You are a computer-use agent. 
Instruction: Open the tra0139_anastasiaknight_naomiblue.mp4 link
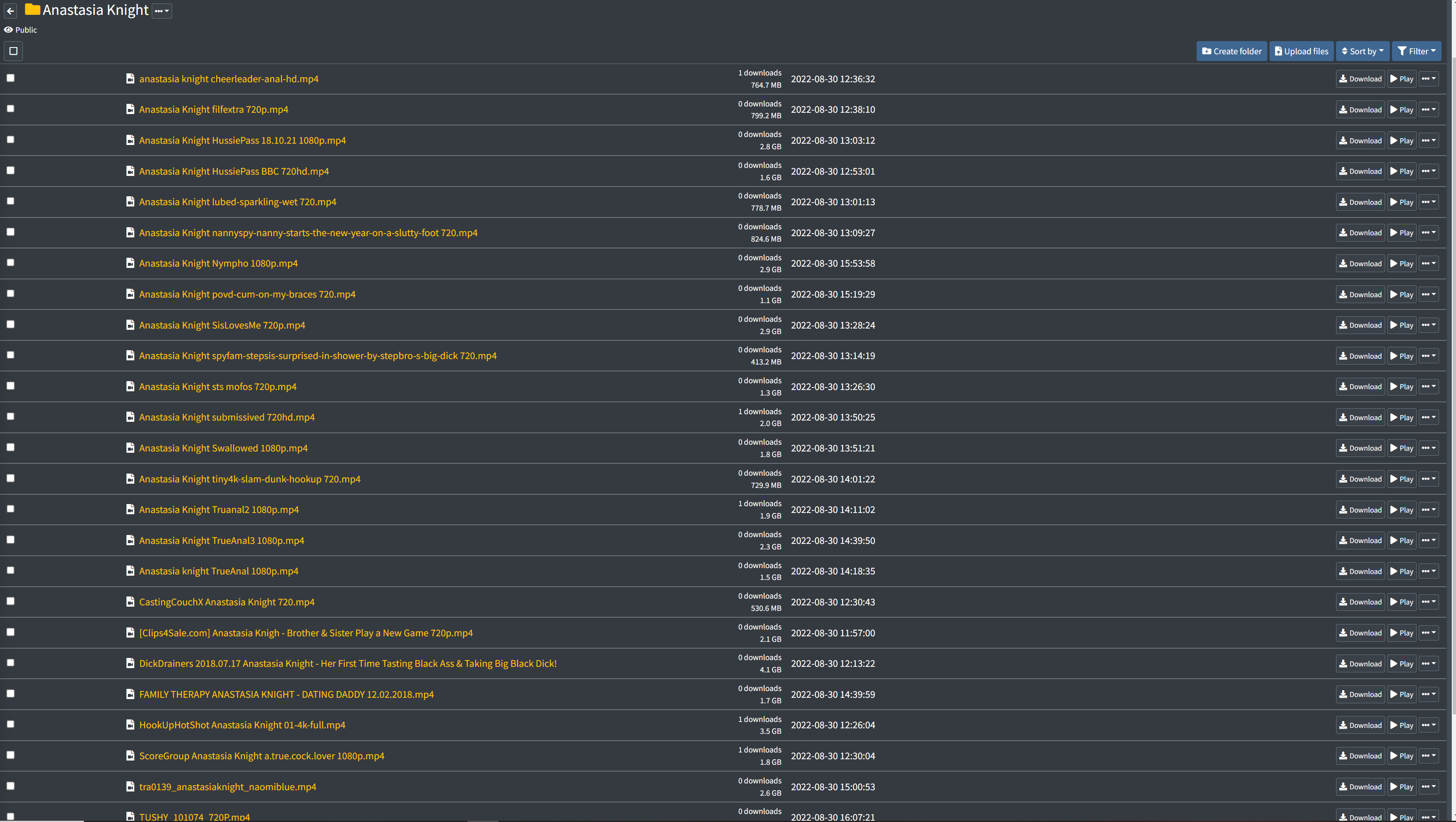tap(227, 787)
